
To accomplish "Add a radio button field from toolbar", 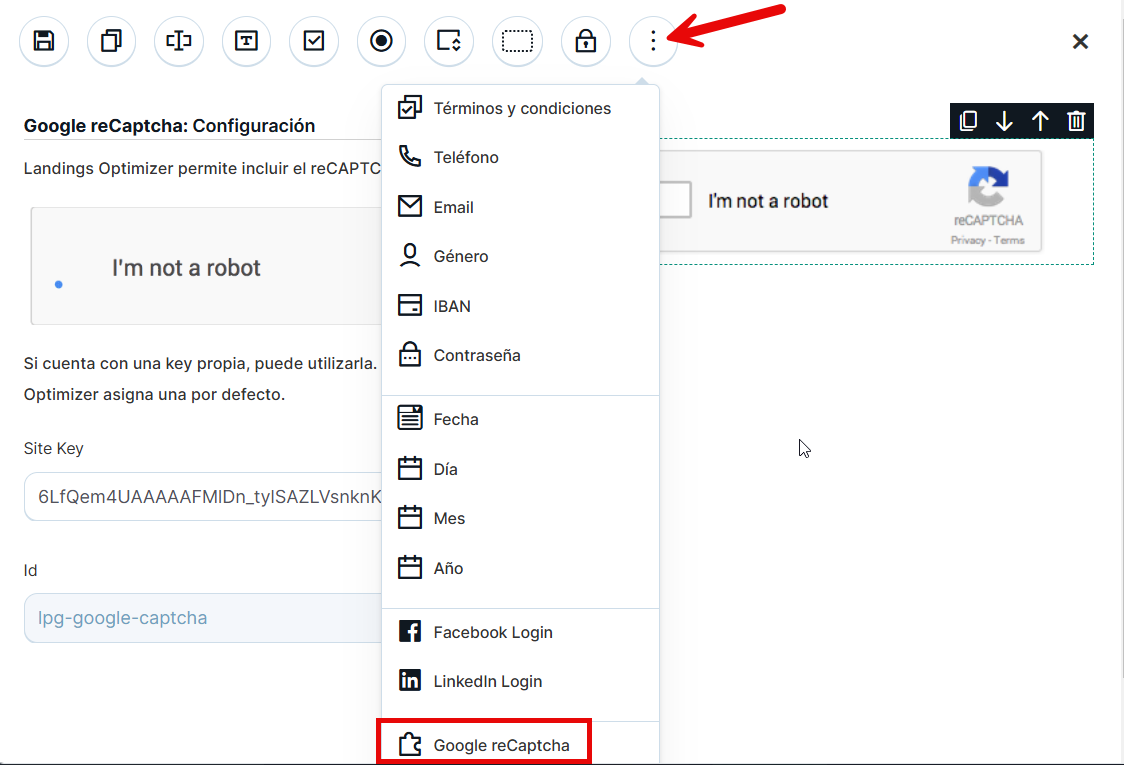I will (x=381, y=41).
